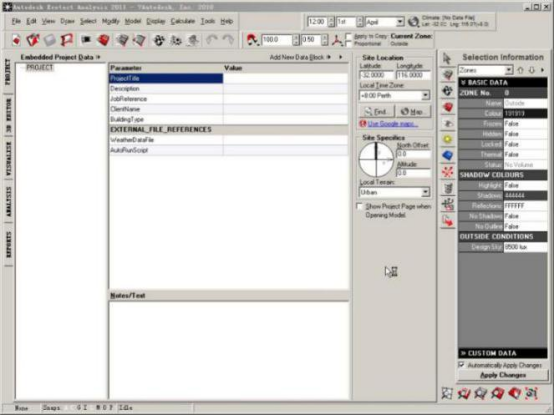The image size is (554, 415).
Task: Click the grey hatched plane toolbar icon
Action: pyautogui.click(x=122, y=40)
